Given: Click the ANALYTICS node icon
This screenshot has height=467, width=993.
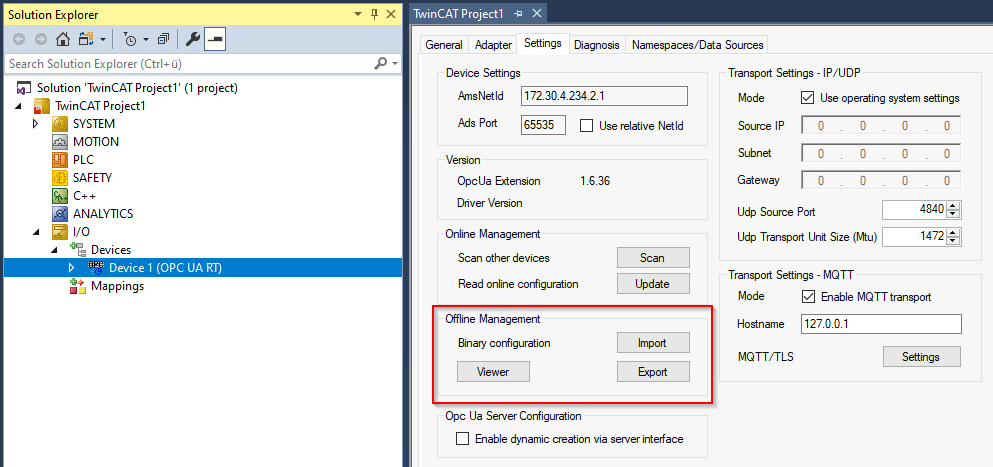Looking at the screenshot, I should [x=60, y=214].
